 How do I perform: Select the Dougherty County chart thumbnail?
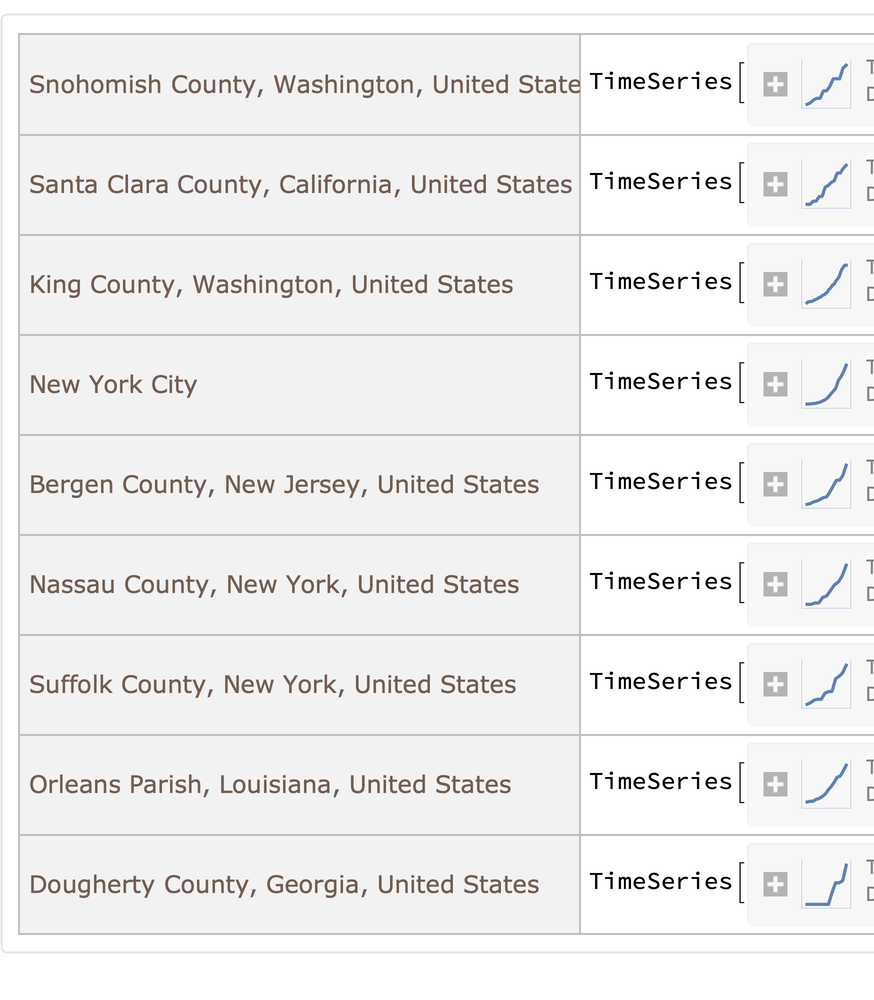(826, 885)
